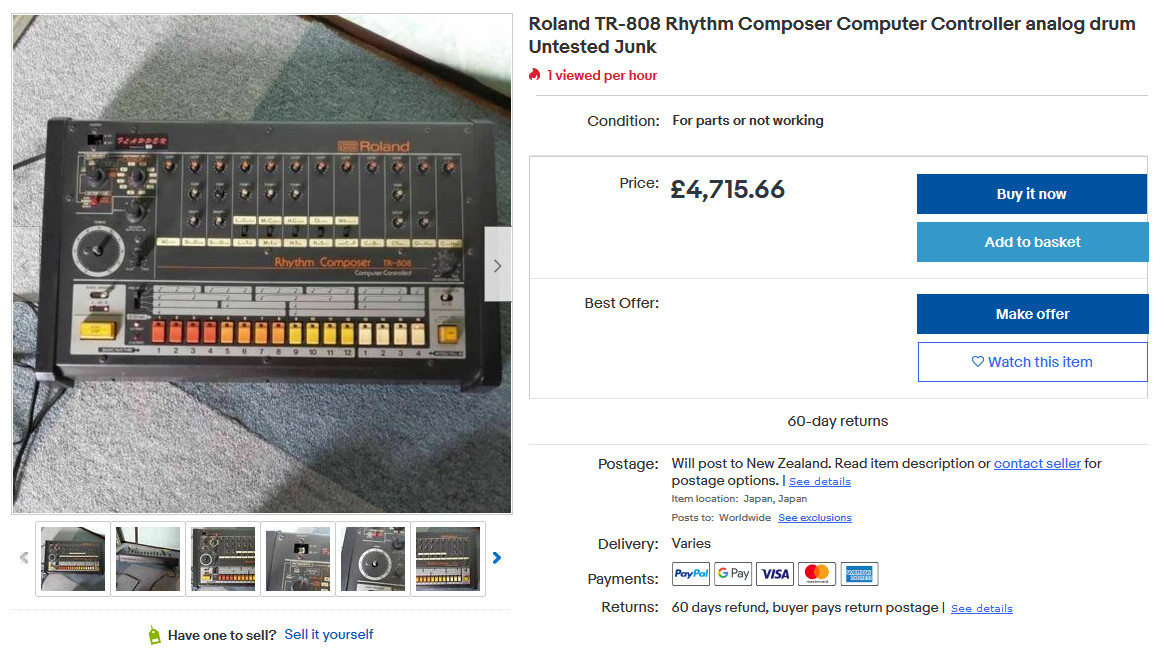This screenshot has width=1166, height=654.
Task: Click the PayPal payment icon
Action: pyautogui.click(x=691, y=574)
